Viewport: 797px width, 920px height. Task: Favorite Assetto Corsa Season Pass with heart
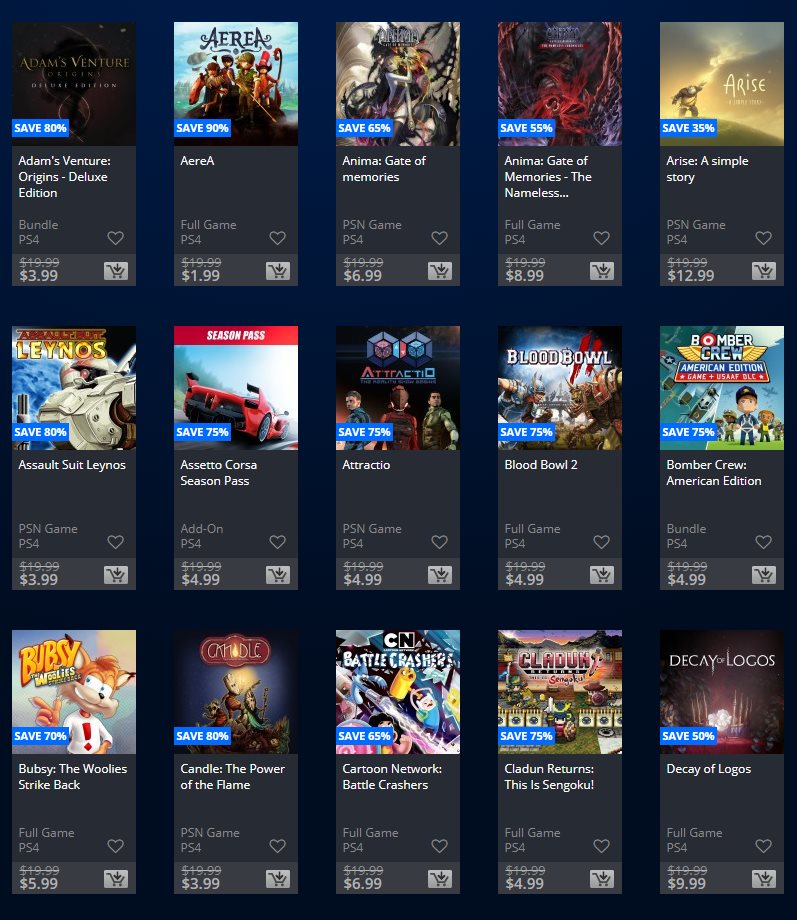278,542
